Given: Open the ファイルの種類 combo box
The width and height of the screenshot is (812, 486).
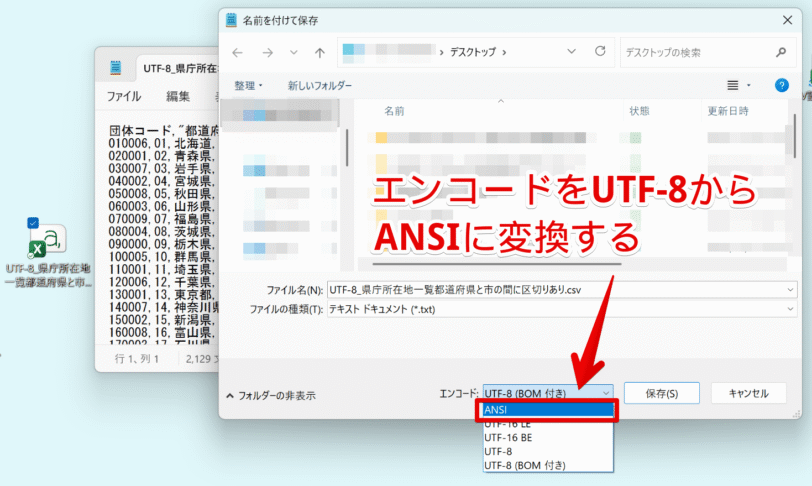Looking at the screenshot, I should coord(562,309).
